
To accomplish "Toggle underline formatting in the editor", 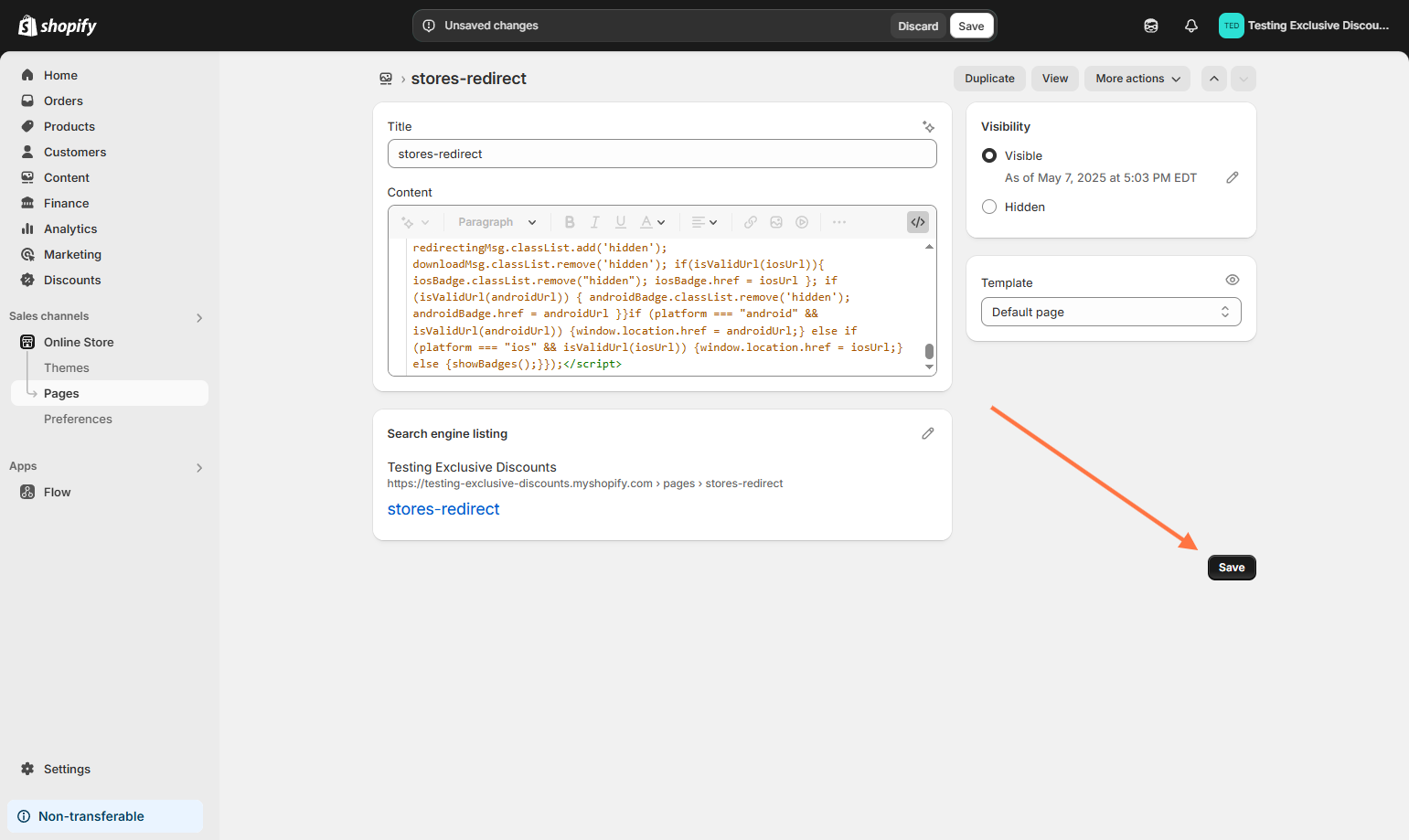I will tap(621, 222).
